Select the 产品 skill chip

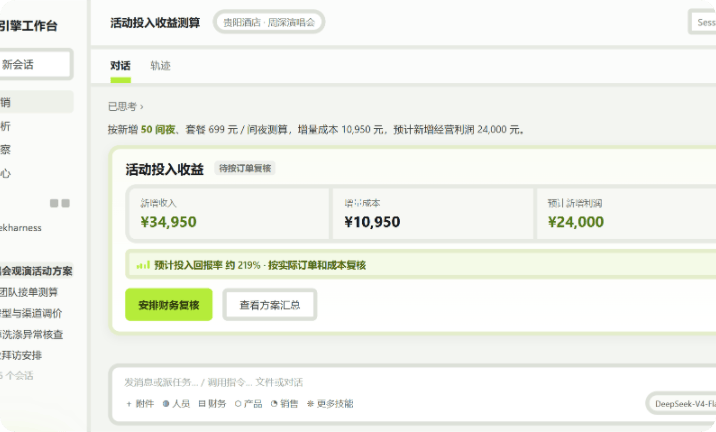tap(248, 404)
